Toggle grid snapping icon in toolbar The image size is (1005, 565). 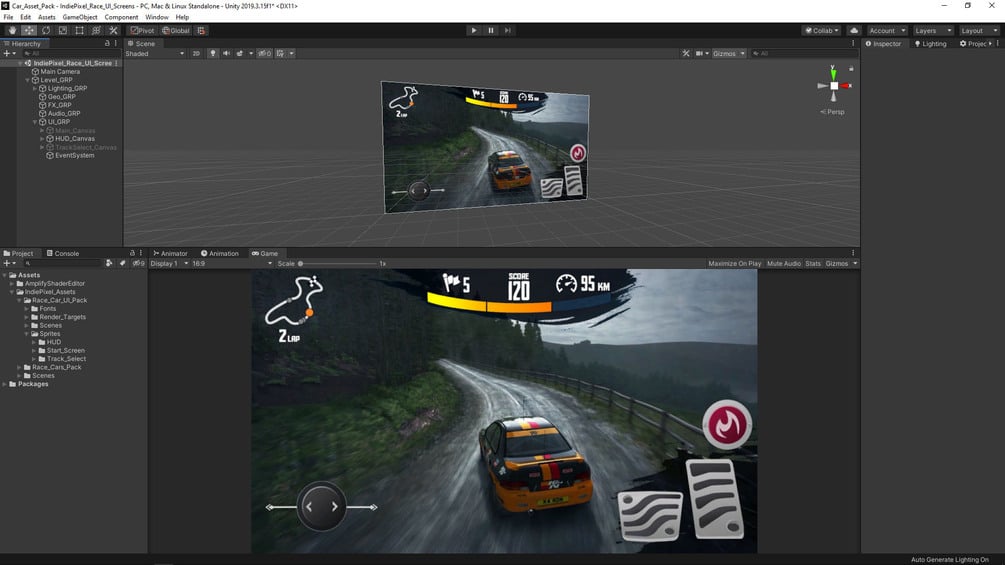pos(201,30)
